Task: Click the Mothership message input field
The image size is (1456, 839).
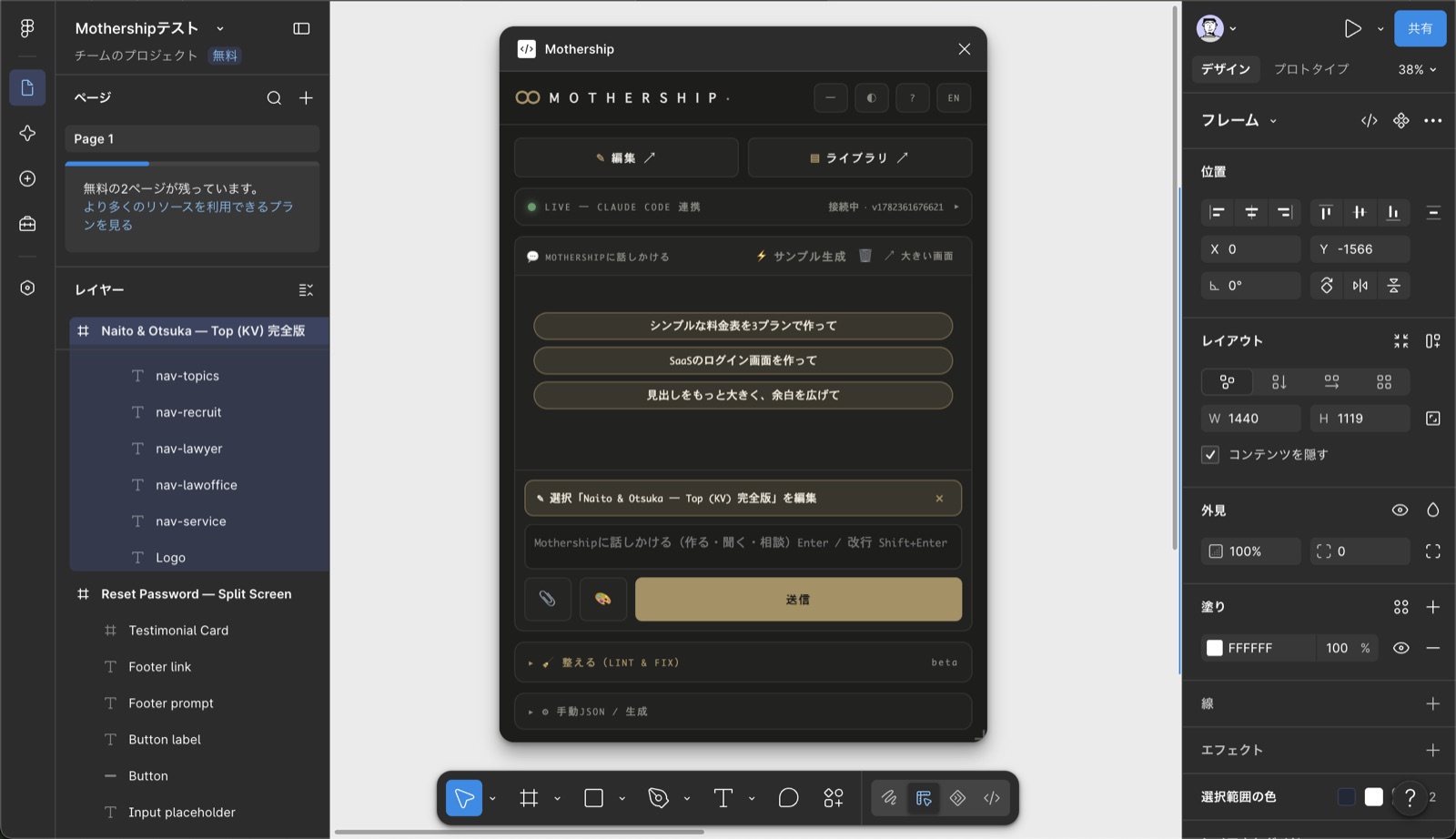Action: pyautogui.click(x=743, y=546)
